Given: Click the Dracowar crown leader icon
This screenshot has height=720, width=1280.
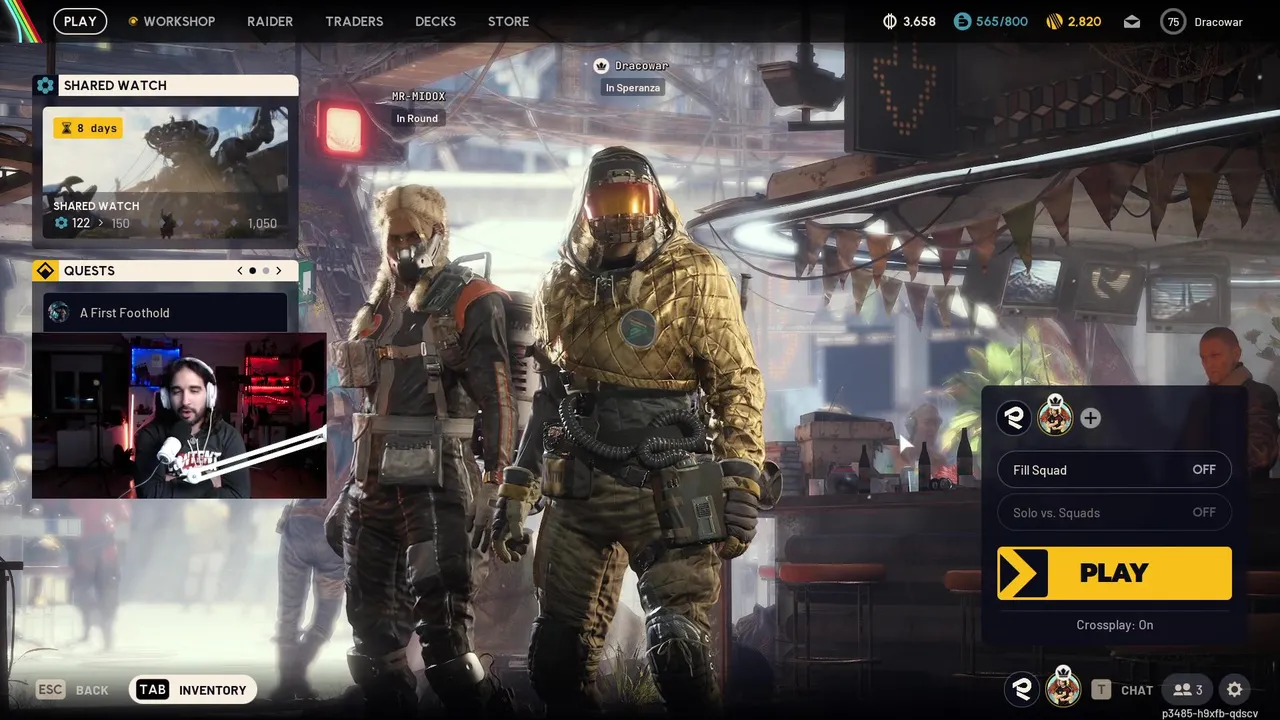Looking at the screenshot, I should pyautogui.click(x=601, y=66).
